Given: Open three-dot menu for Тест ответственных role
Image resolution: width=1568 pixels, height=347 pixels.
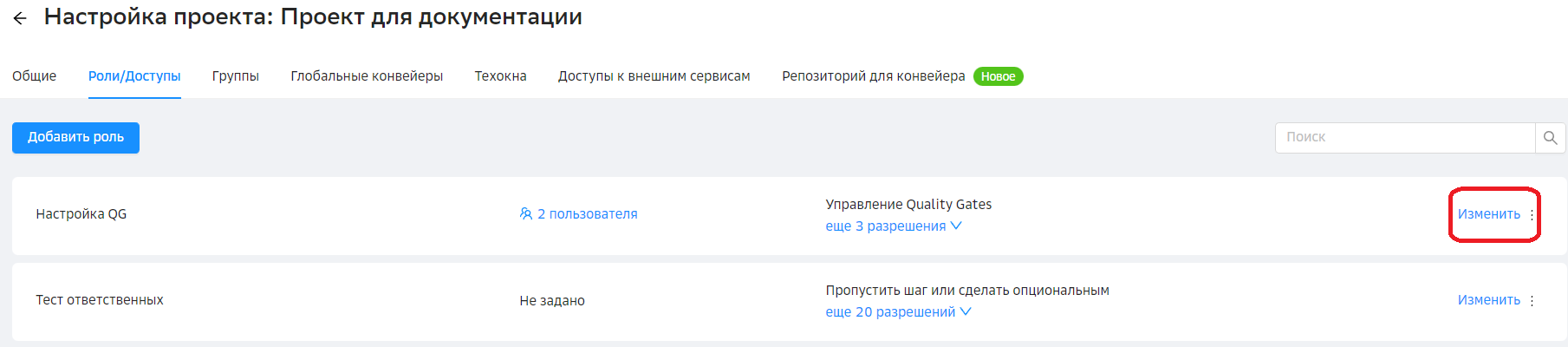Looking at the screenshot, I should [1532, 300].
